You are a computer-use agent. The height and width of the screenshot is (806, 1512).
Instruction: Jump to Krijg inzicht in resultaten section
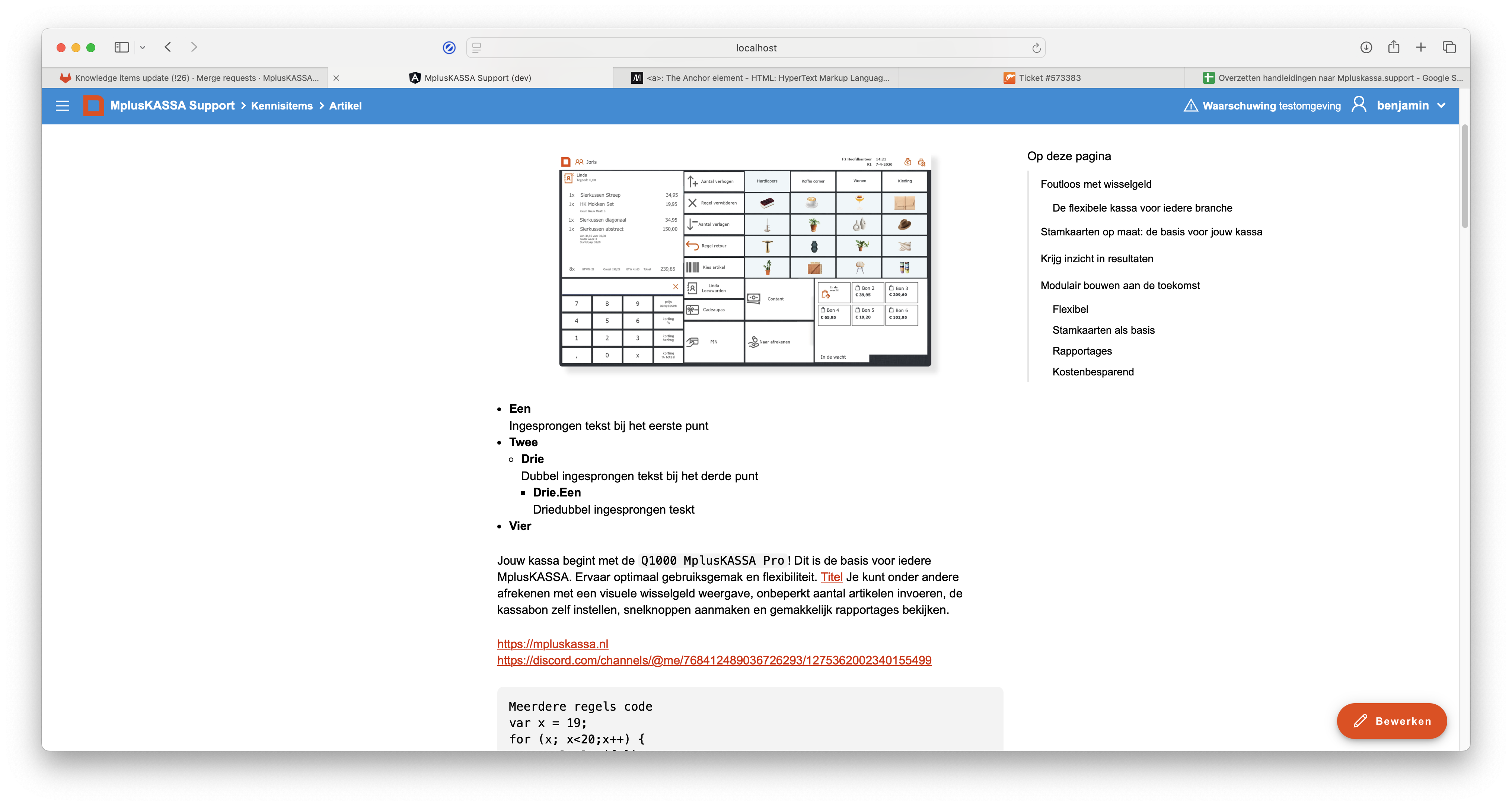pyautogui.click(x=1097, y=258)
